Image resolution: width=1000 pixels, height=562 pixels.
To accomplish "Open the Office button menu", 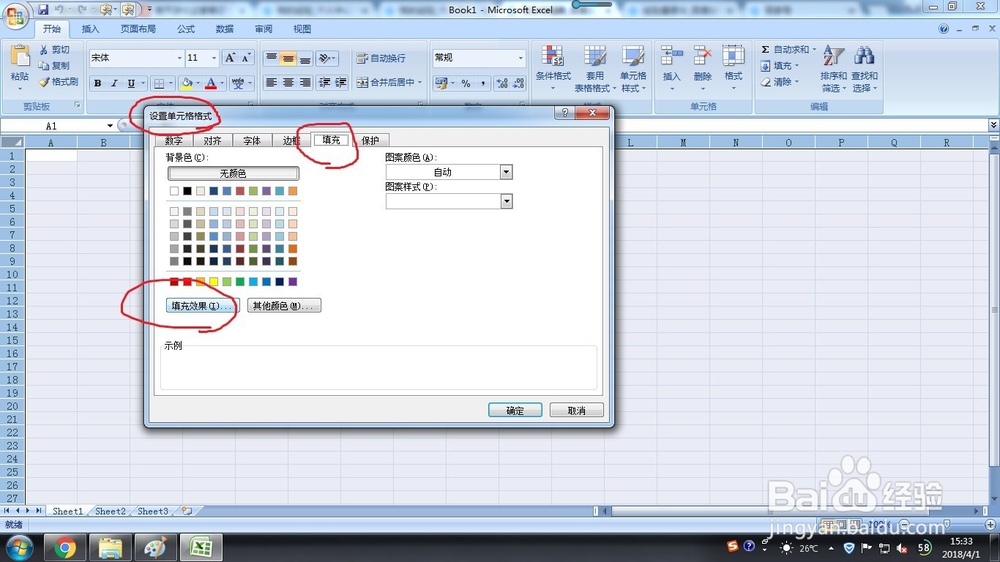I will 15,15.
